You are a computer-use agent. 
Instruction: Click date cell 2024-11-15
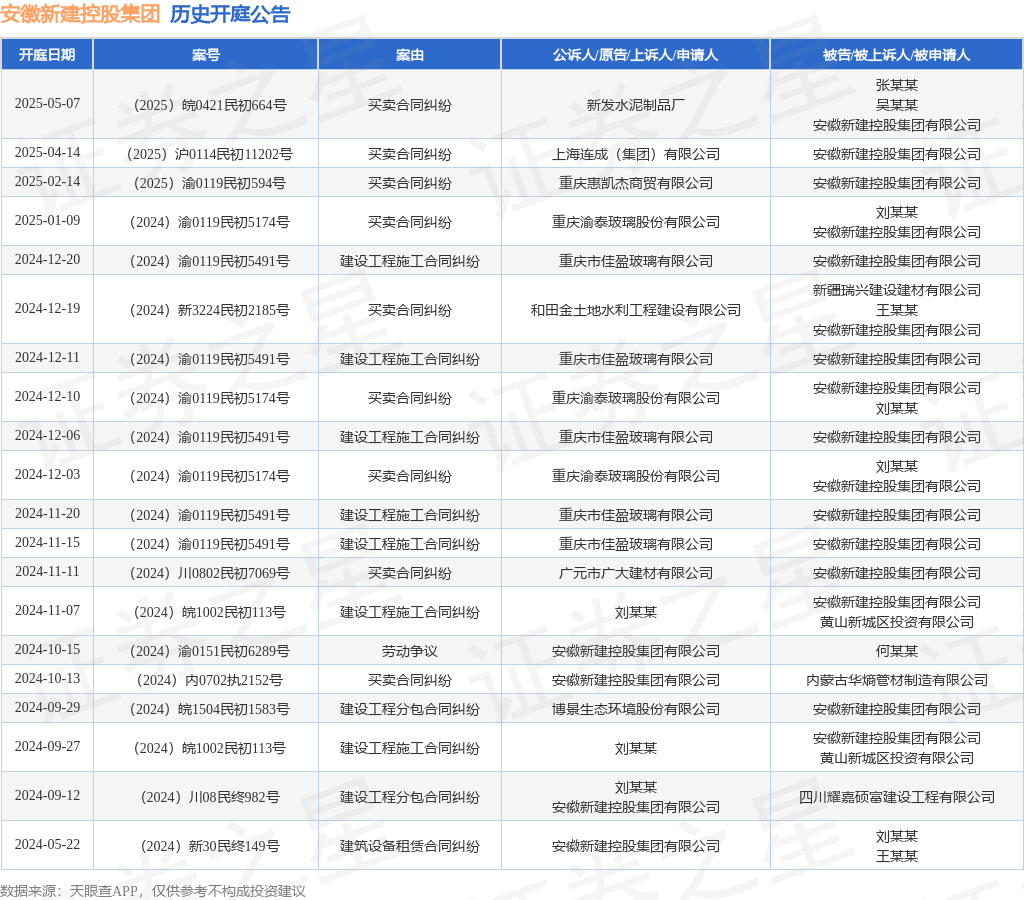47,543
